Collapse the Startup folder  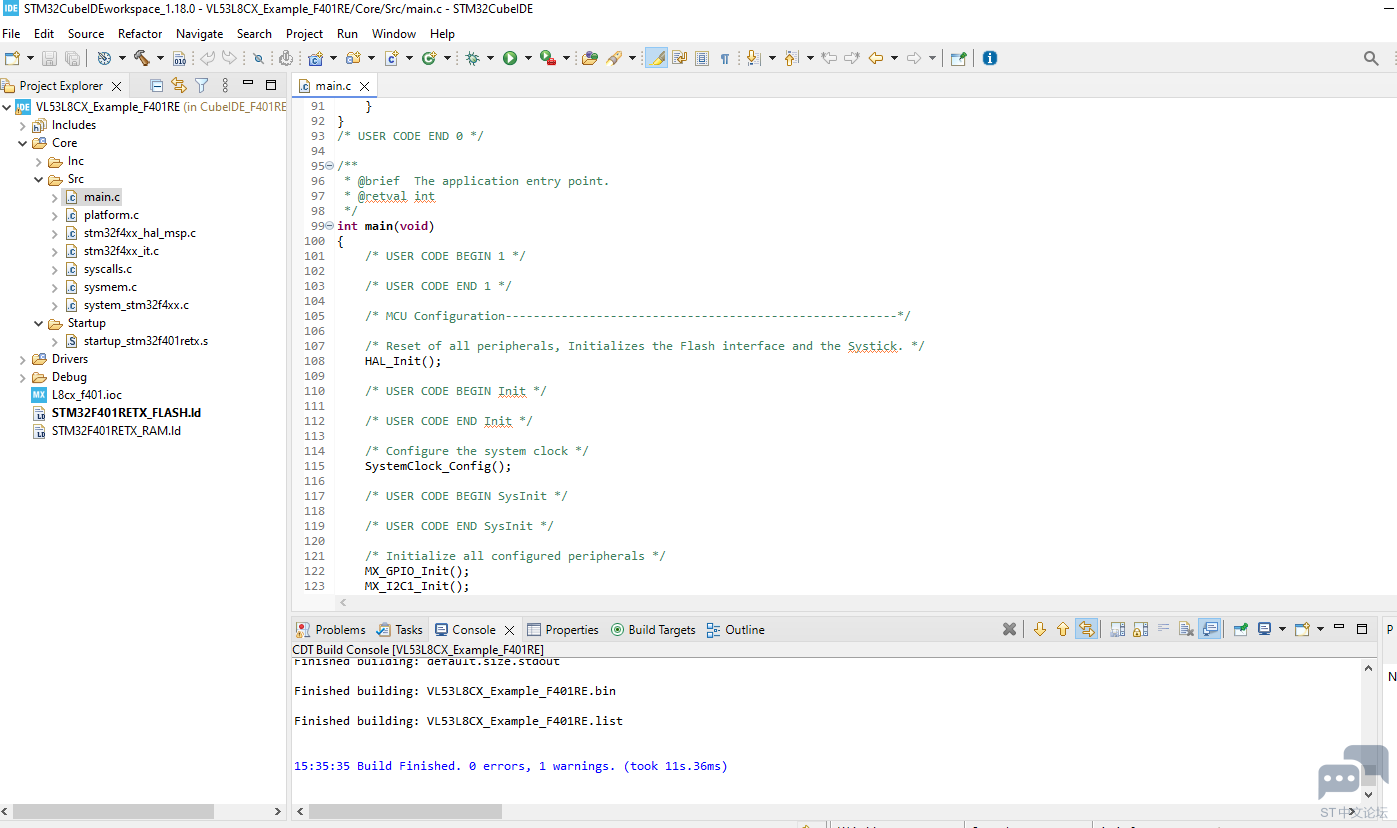tap(39, 323)
